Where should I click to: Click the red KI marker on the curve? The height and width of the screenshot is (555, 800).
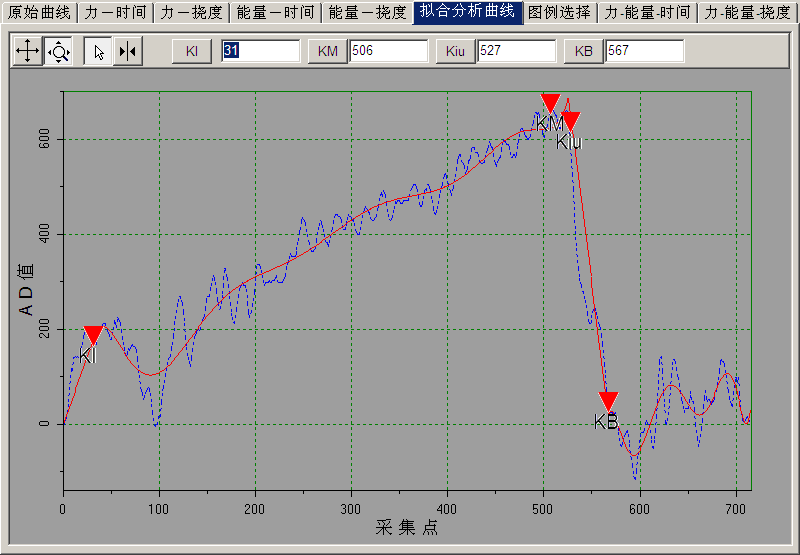[x=93, y=334]
